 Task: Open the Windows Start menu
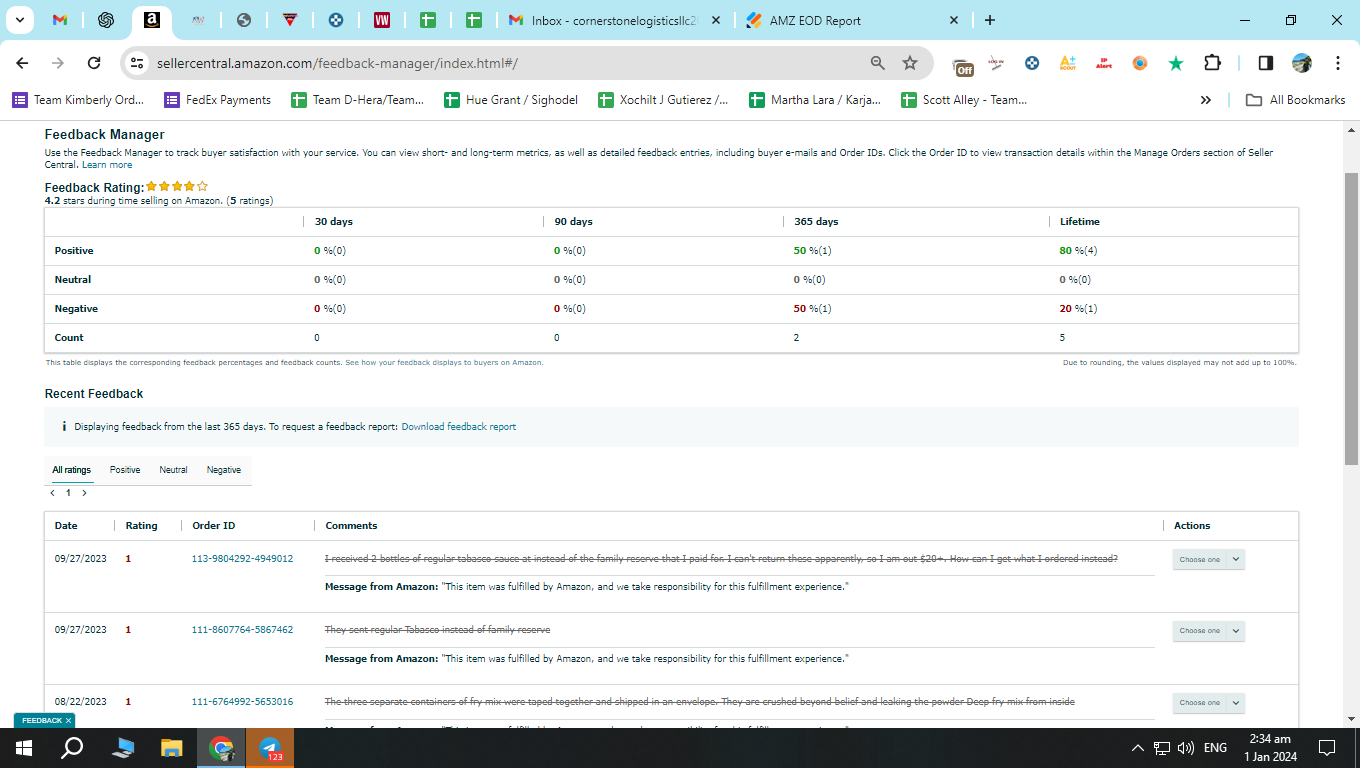point(24,748)
